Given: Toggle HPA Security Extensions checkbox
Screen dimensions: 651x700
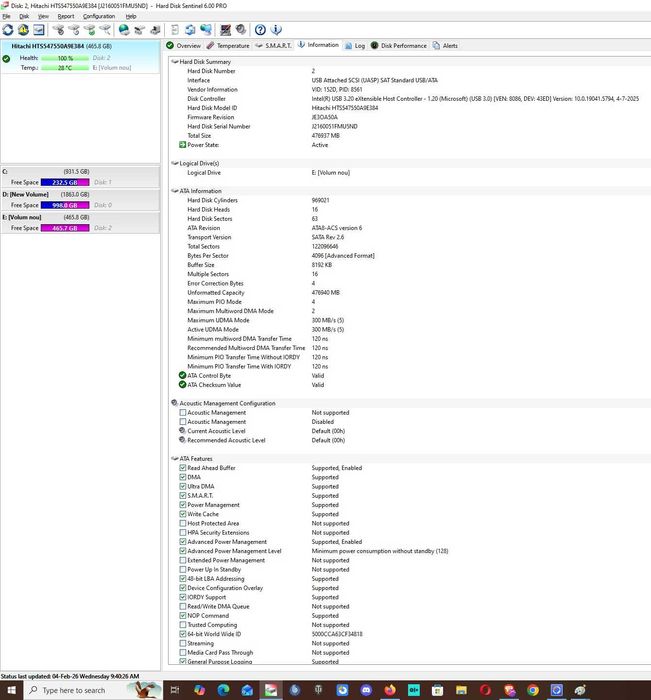Looking at the screenshot, I should (x=183, y=533).
